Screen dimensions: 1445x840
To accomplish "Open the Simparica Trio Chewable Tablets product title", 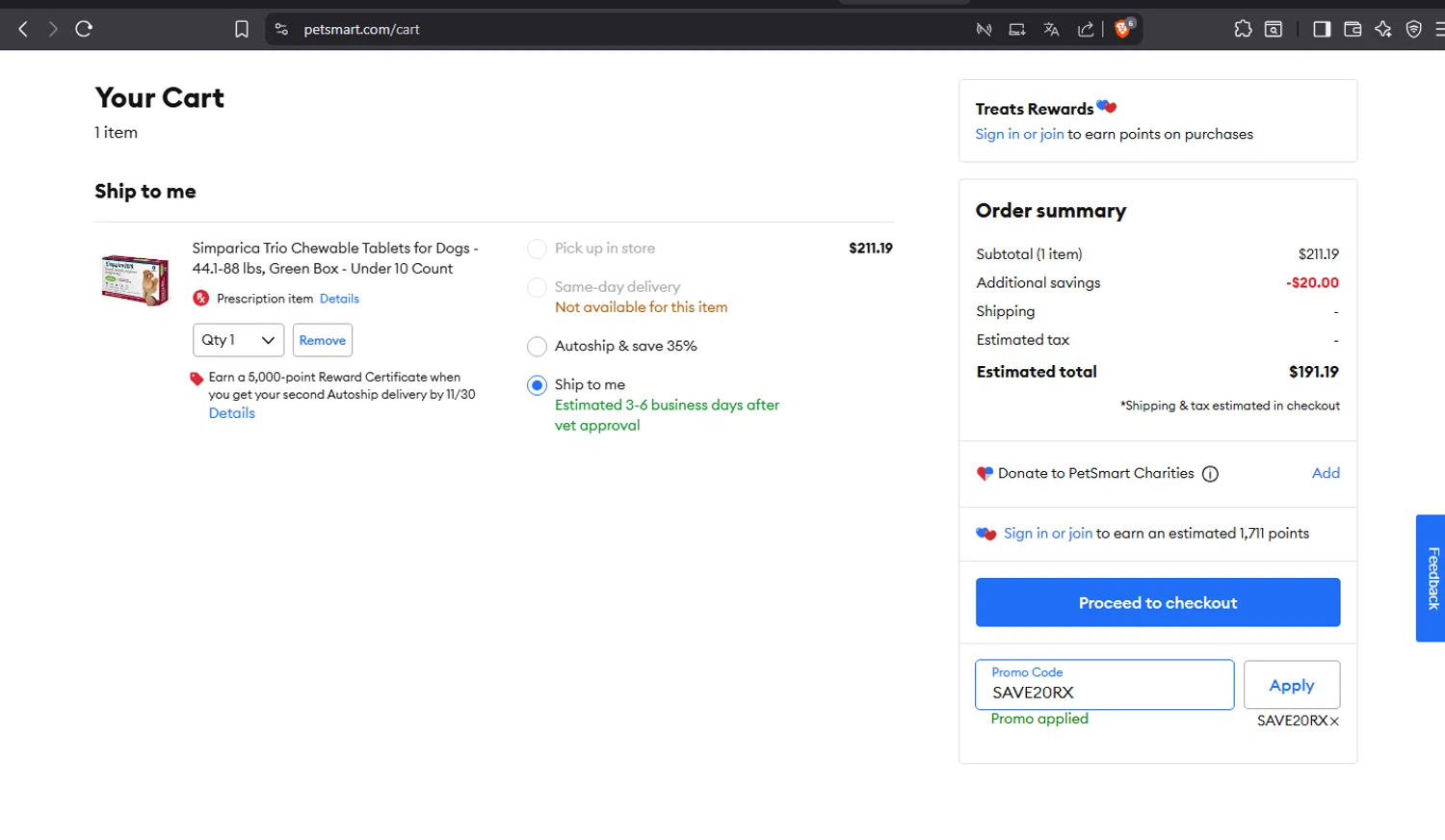I will click(335, 258).
